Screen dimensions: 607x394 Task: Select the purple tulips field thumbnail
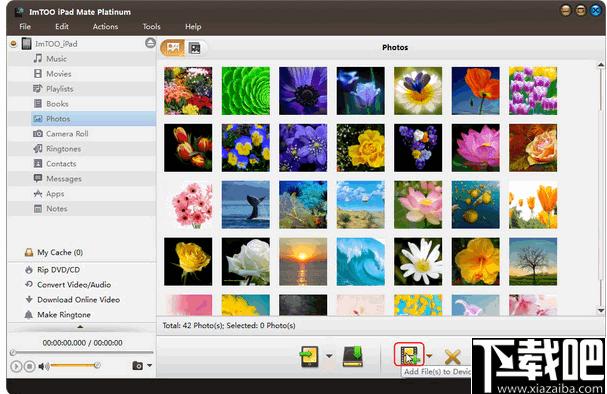(x=533, y=91)
